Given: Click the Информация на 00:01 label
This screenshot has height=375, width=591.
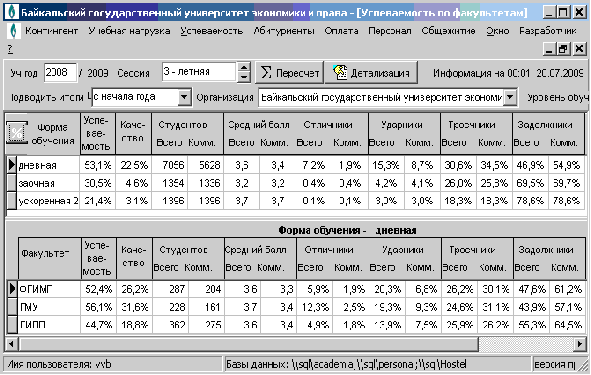Looking at the screenshot, I should pyautogui.click(x=508, y=73).
